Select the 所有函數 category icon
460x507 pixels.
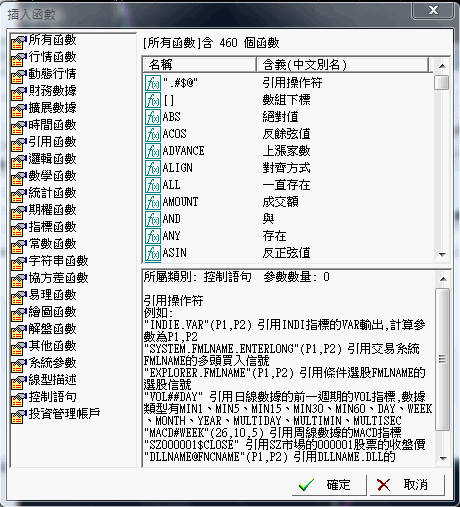point(19,42)
